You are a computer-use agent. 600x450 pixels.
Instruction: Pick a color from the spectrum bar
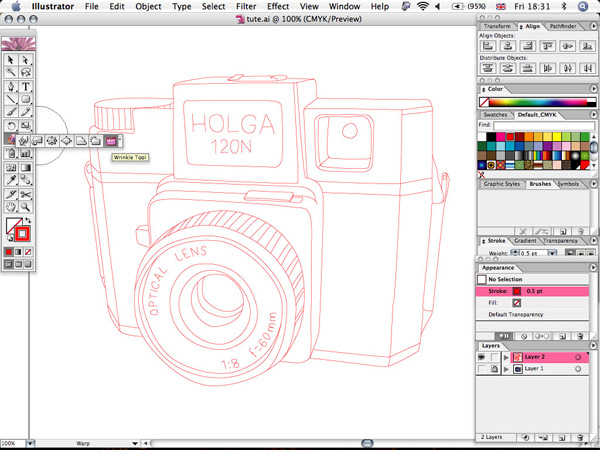[537, 103]
